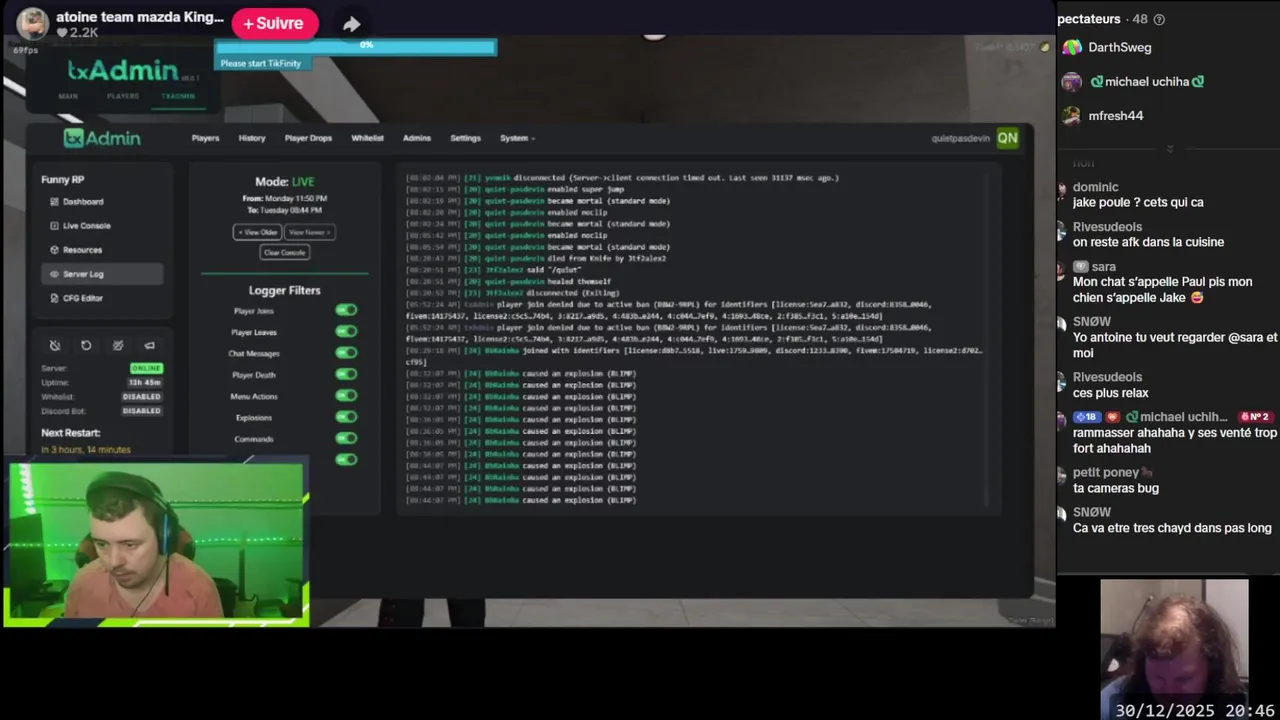The height and width of the screenshot is (720, 1280).
Task: Click mfresh44's avatar in spectators list
Action: tap(1072, 115)
